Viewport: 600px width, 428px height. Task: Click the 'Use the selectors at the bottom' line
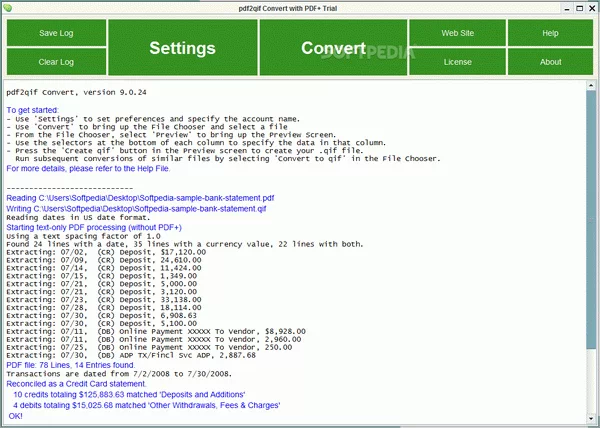pos(196,143)
